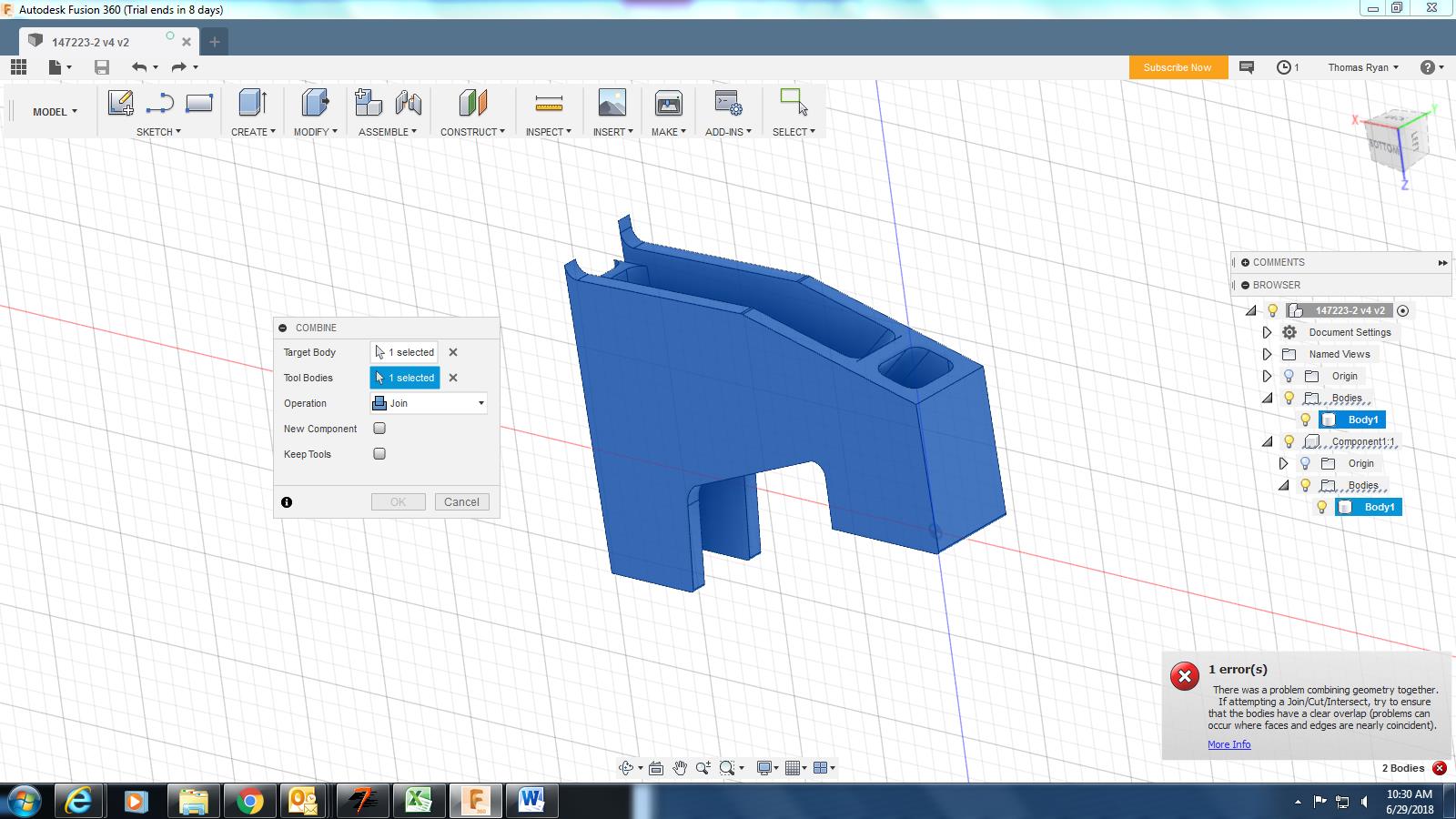
Task: Click the More Info link in error
Action: (1228, 744)
